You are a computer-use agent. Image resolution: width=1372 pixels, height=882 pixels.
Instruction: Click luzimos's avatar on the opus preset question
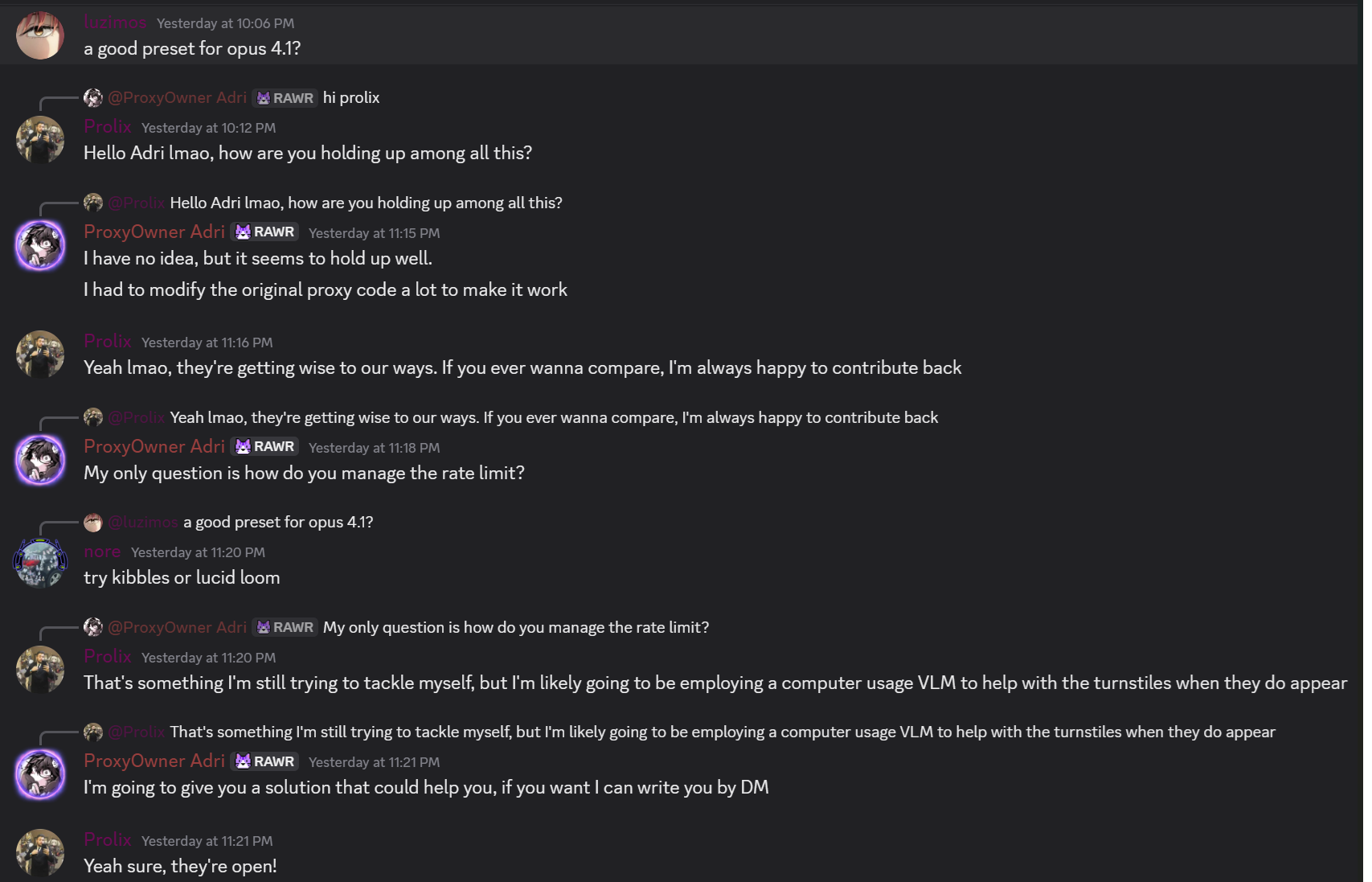pyautogui.click(x=40, y=35)
